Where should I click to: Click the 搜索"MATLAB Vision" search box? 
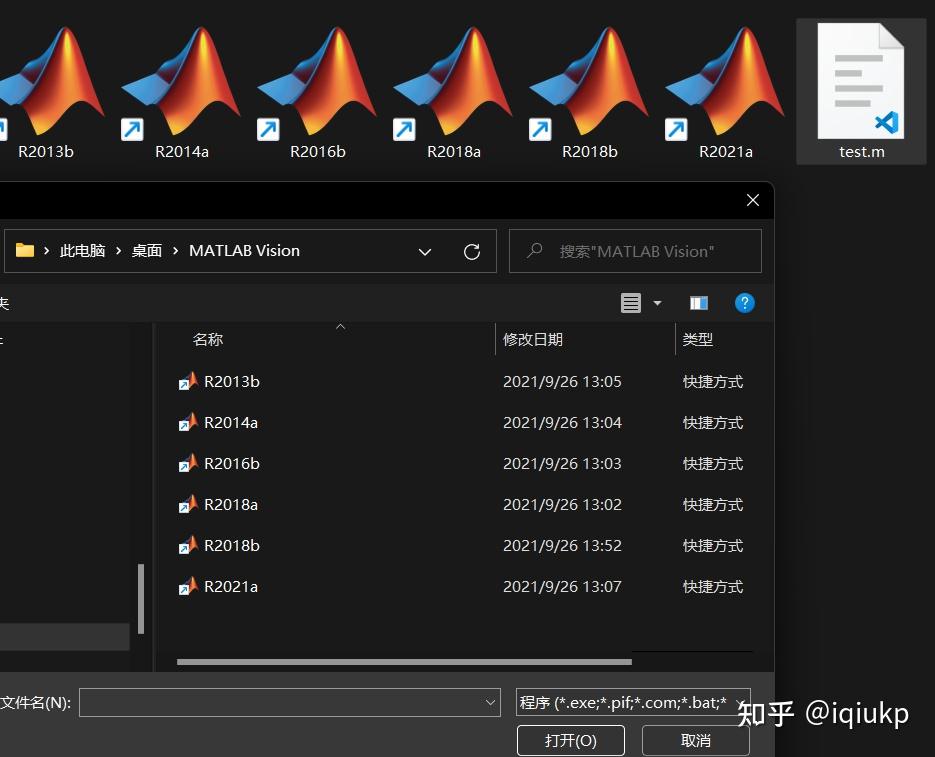pyautogui.click(x=636, y=251)
